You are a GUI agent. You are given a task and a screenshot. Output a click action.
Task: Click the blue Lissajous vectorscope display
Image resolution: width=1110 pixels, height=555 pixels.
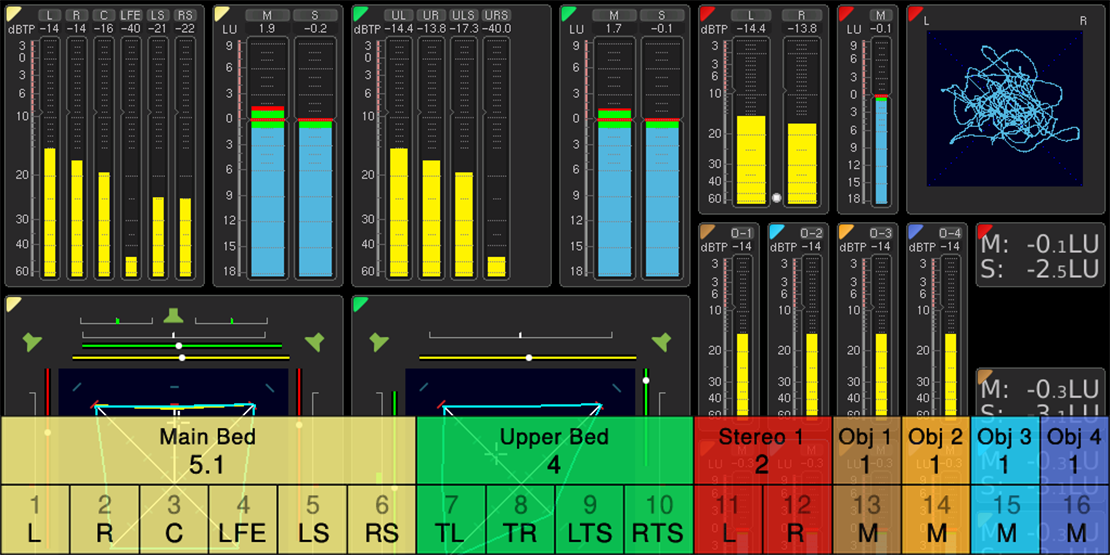coord(1003,108)
